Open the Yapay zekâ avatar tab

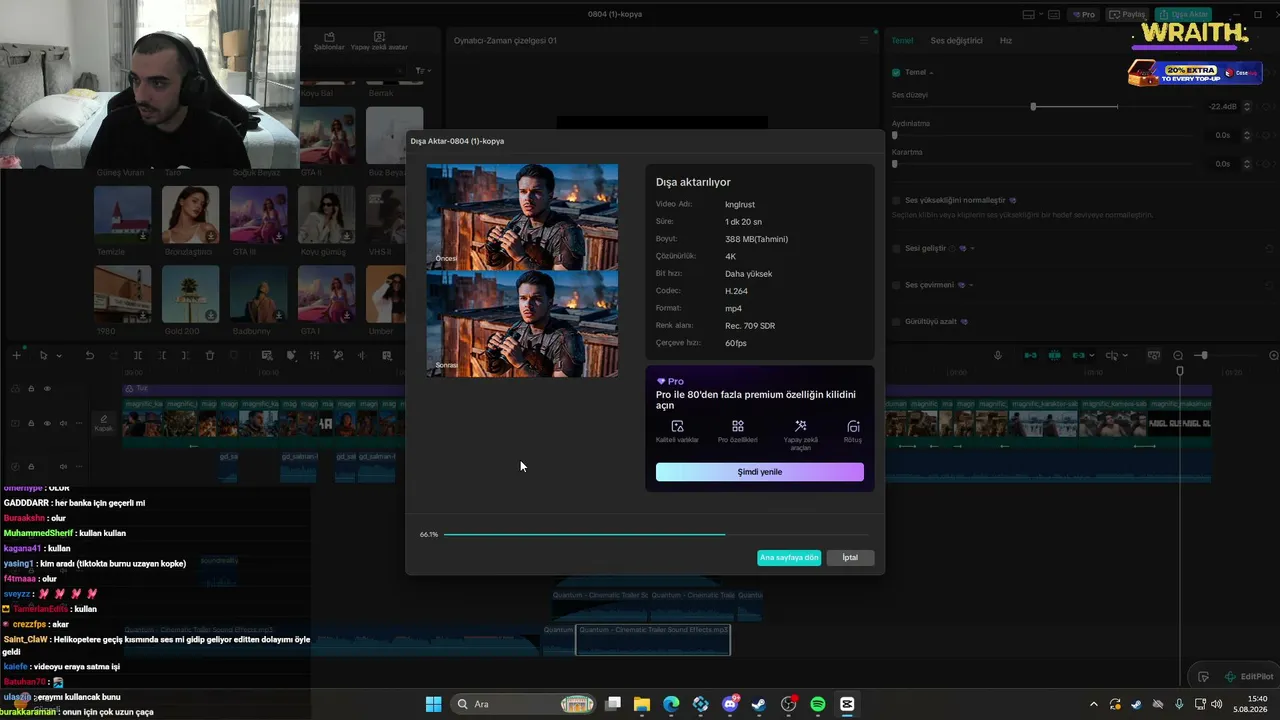[379, 41]
